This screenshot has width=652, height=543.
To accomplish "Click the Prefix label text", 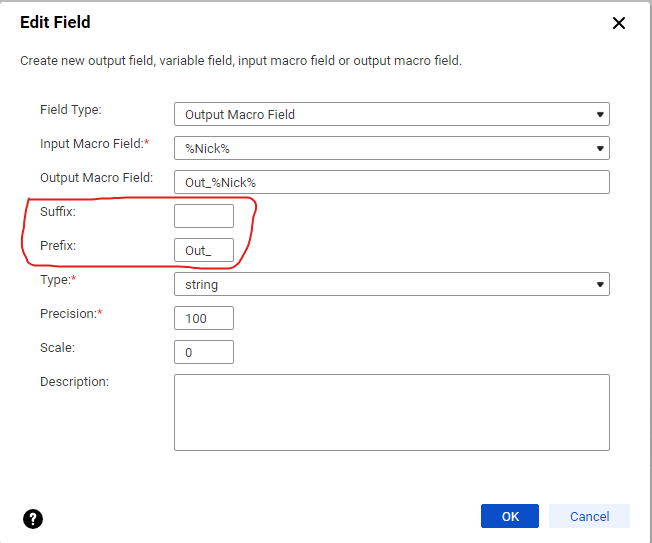I will (x=58, y=245).
